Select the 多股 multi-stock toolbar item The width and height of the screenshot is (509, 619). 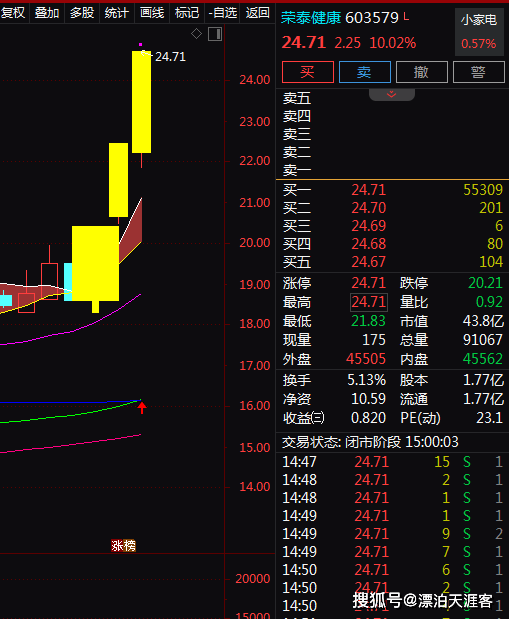point(82,13)
